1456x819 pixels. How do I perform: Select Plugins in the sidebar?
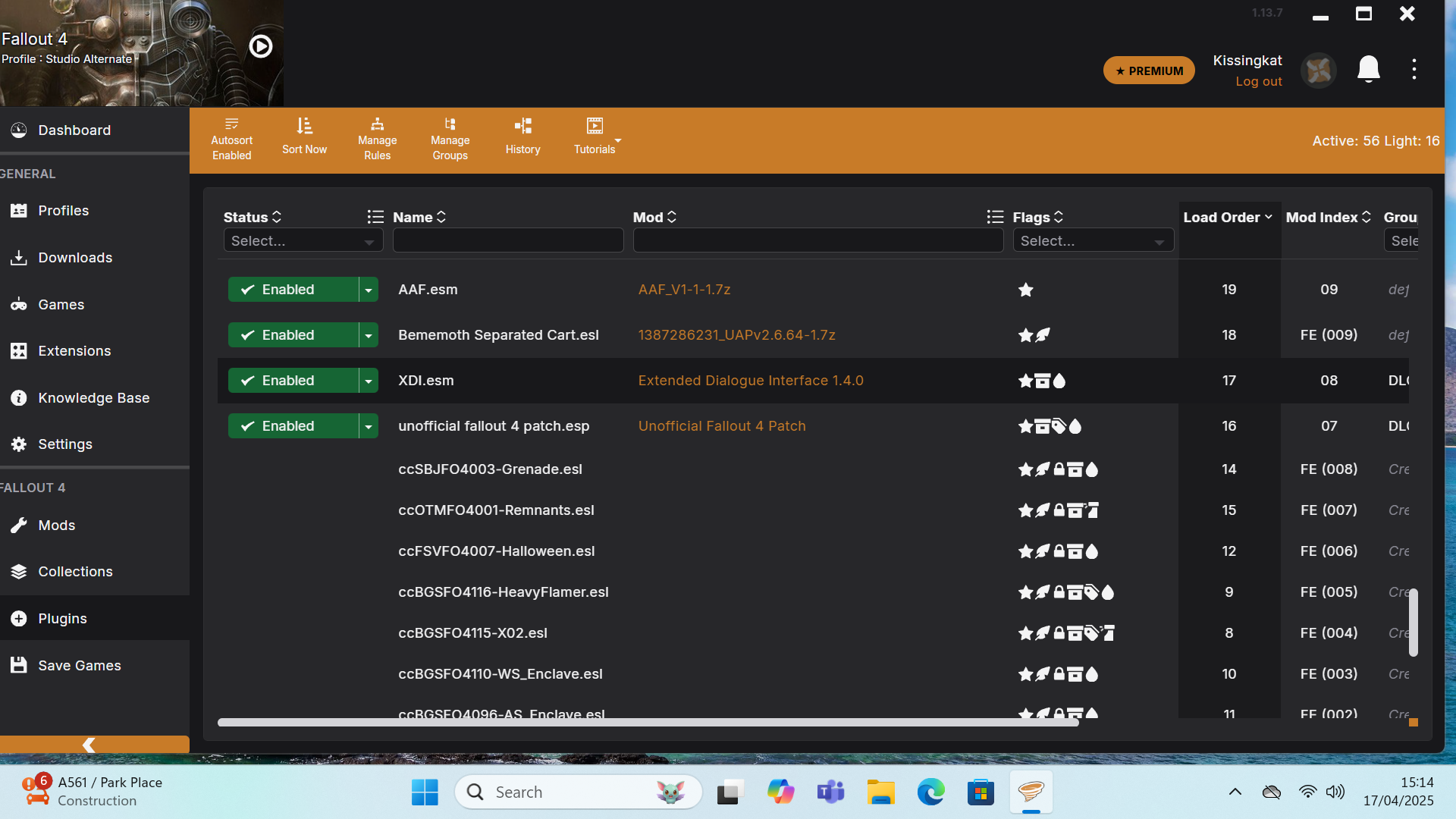click(x=95, y=619)
